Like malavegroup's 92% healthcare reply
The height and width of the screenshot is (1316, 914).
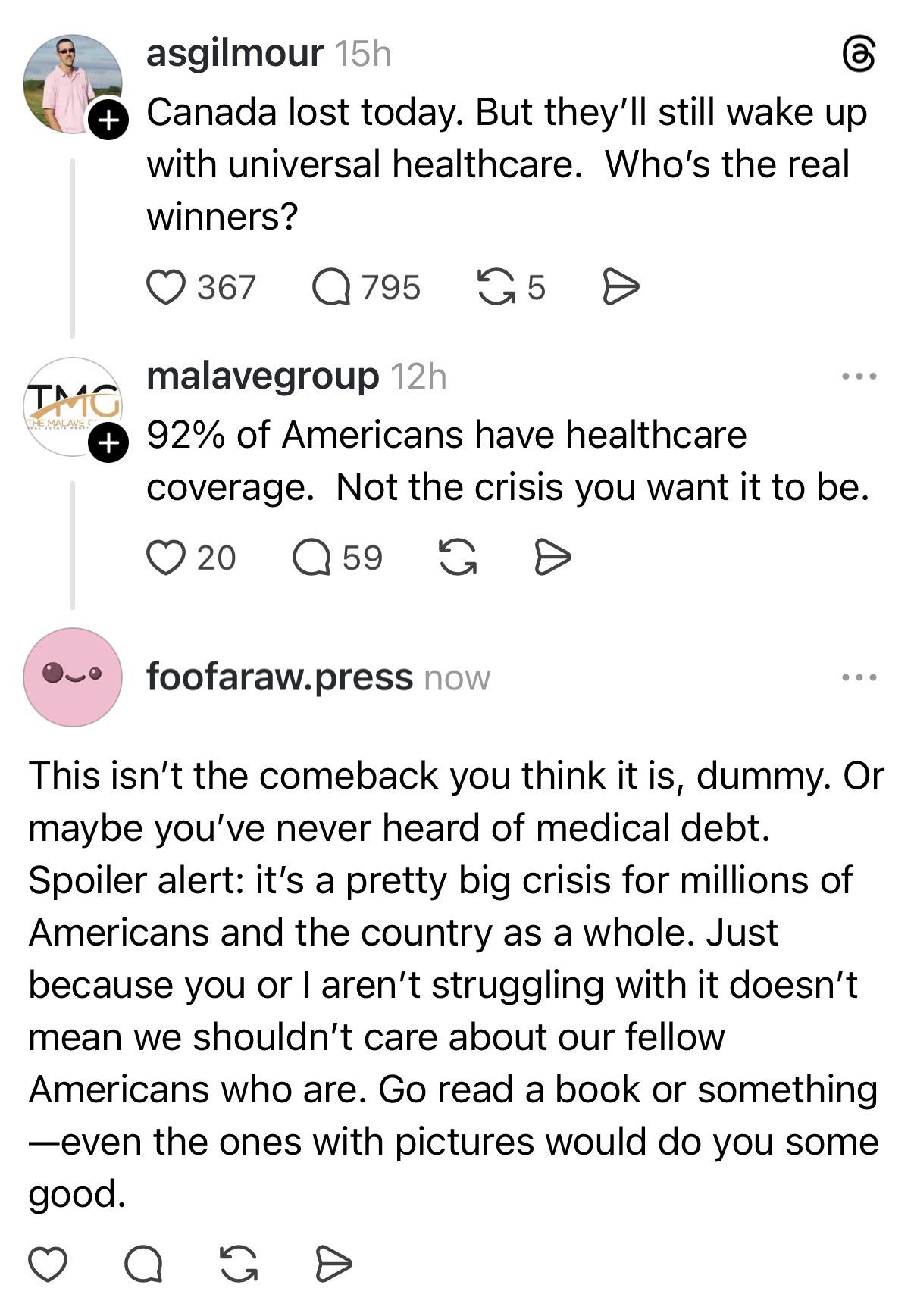click(165, 558)
